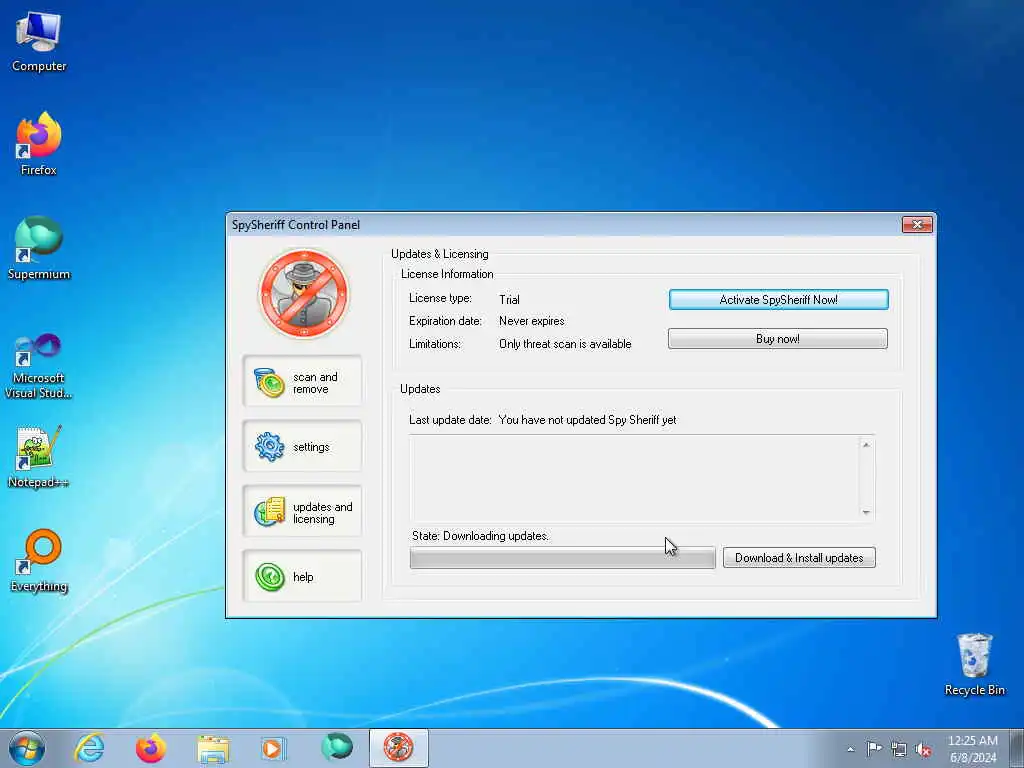This screenshot has width=1024, height=768.
Task: Click the muted volume tray icon
Action: (923, 750)
